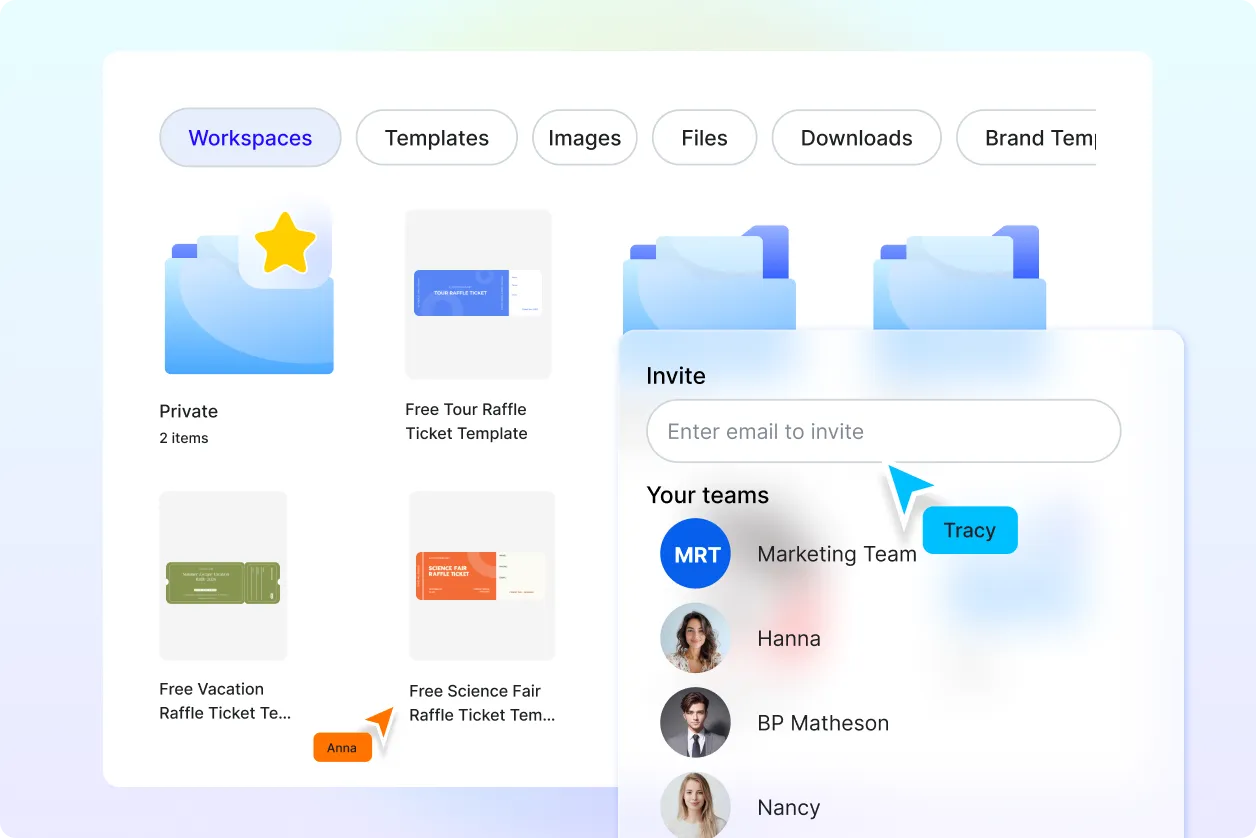Click Hanna's profile avatar
The width and height of the screenshot is (1256, 838).
tap(695, 638)
